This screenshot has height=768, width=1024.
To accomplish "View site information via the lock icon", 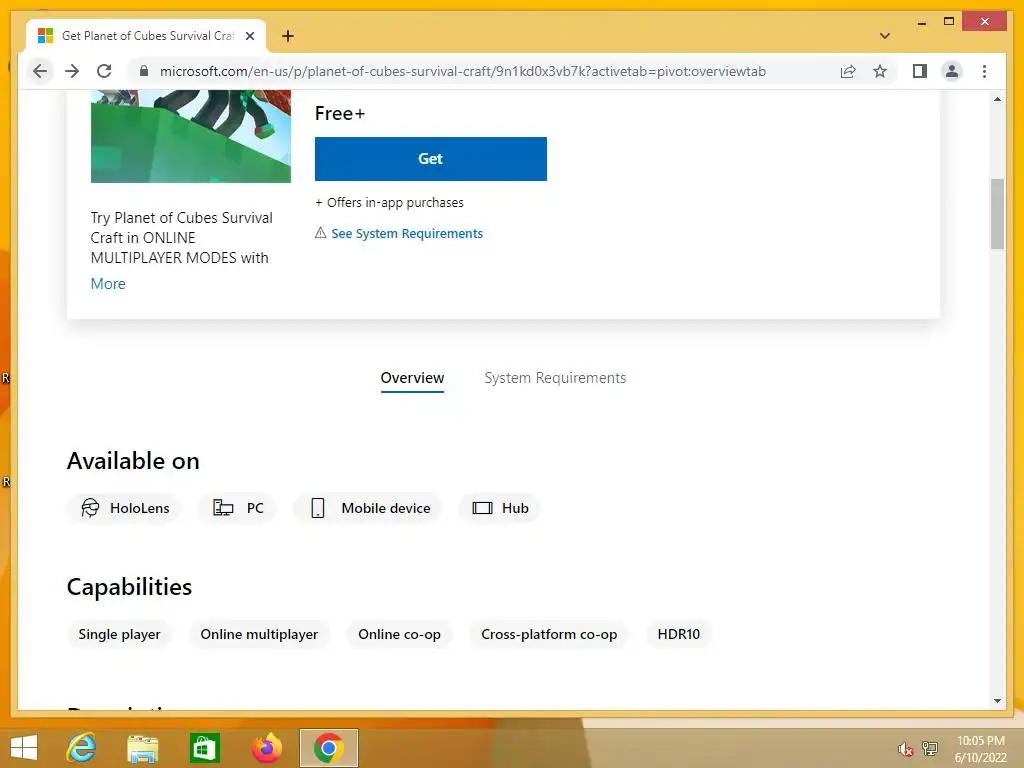I will [144, 71].
